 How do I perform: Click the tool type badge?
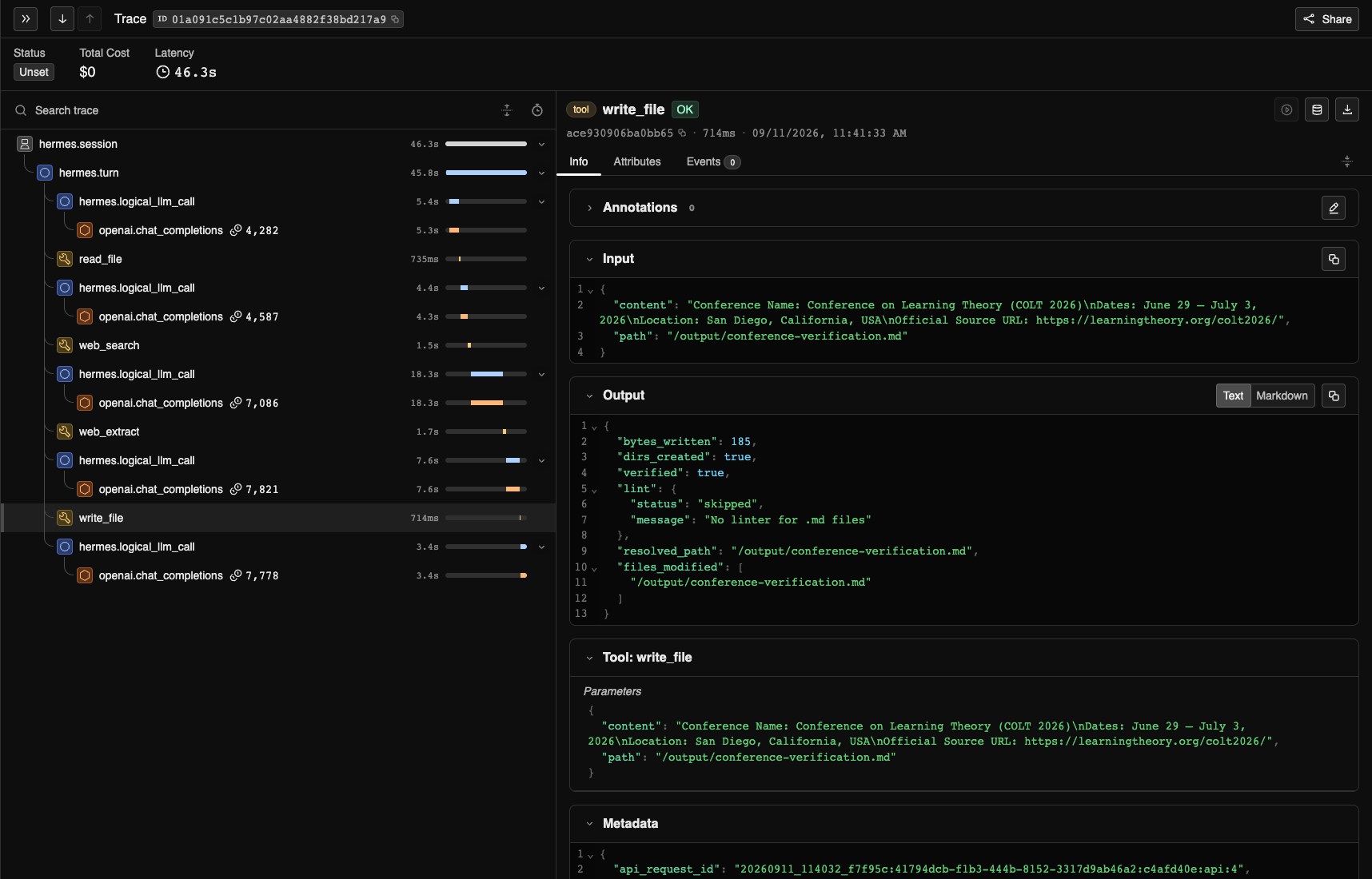pos(581,109)
